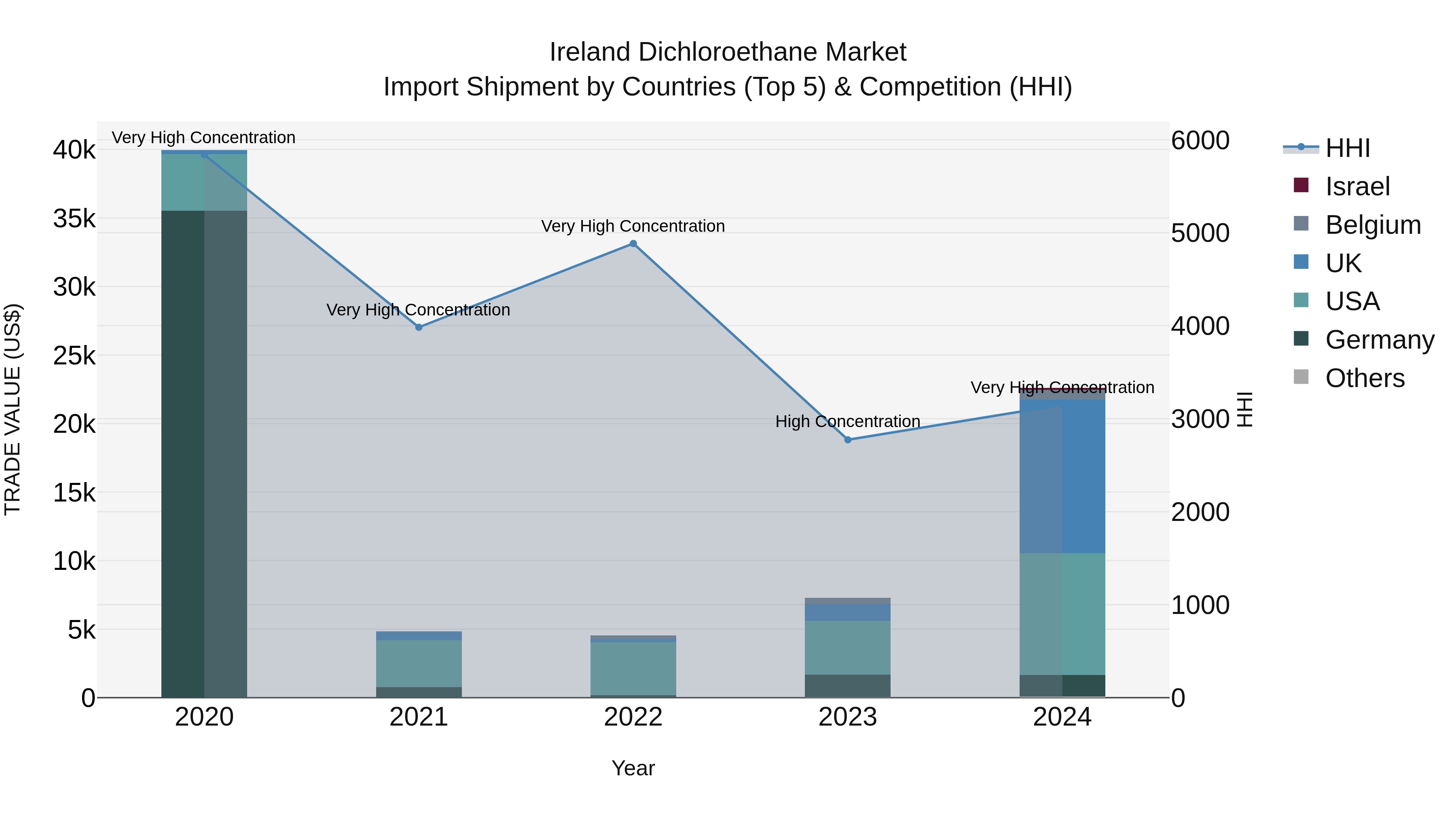Image resolution: width=1456 pixels, height=819 pixels.
Task: Click the Israel maroon legend swatch
Action: pyautogui.click(x=1301, y=185)
